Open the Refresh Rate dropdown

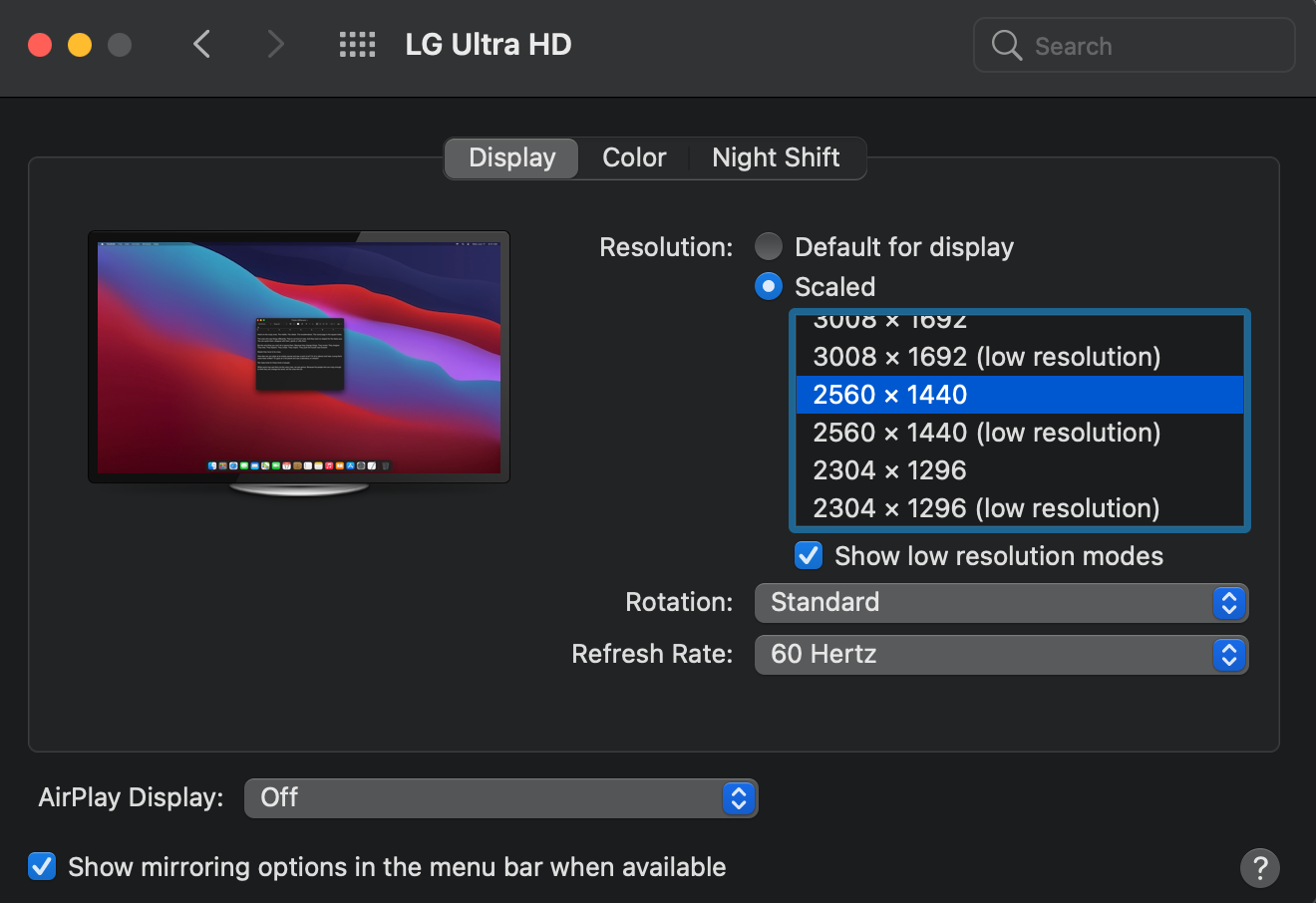point(1001,654)
